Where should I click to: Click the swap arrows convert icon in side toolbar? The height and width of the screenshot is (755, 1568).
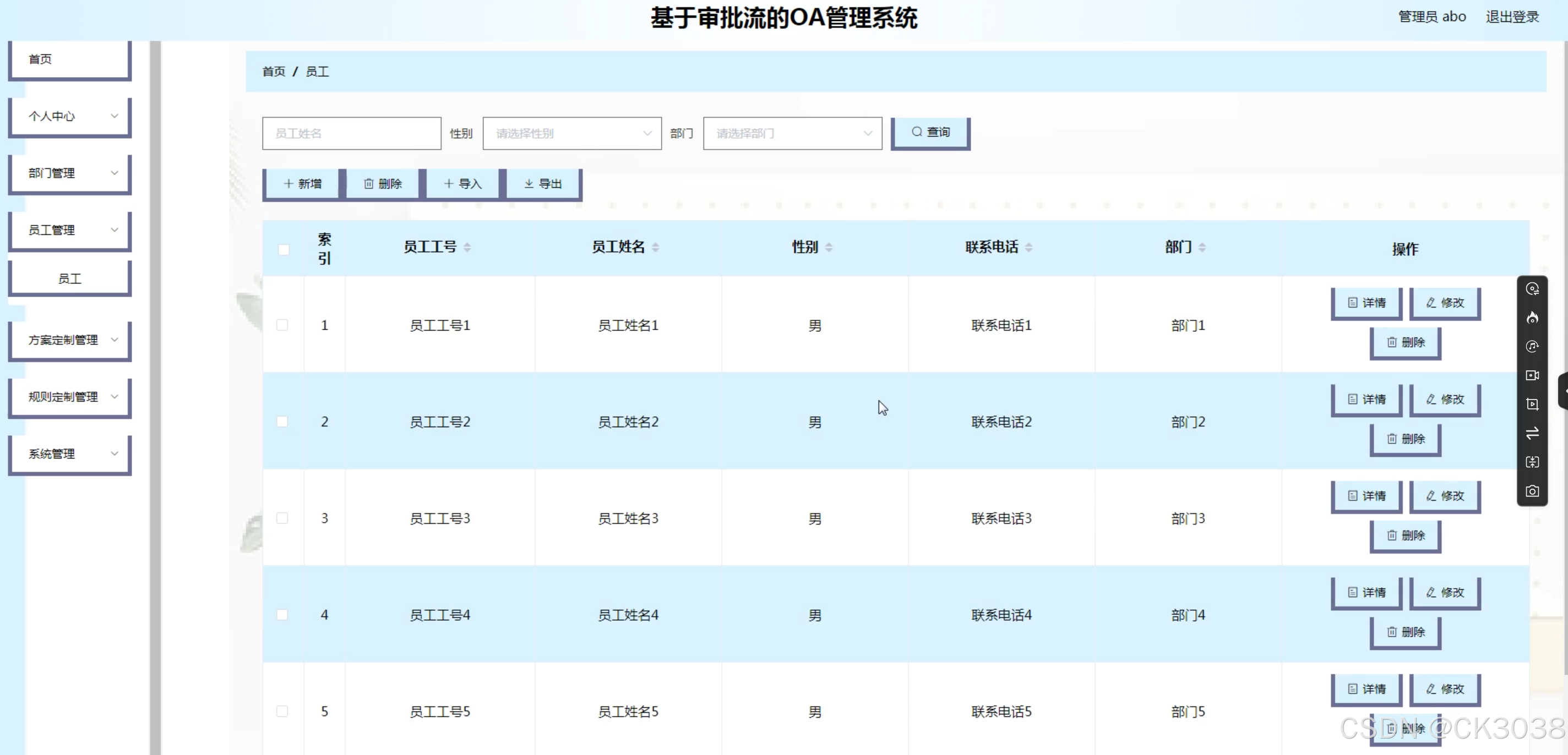click(1533, 433)
